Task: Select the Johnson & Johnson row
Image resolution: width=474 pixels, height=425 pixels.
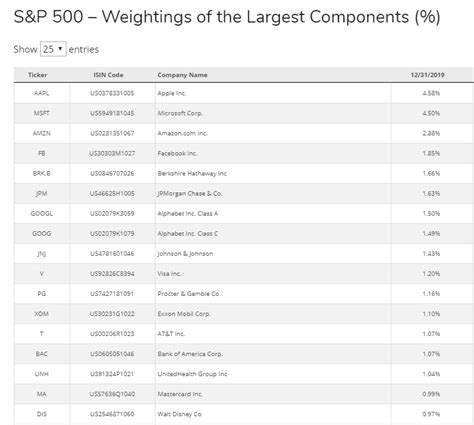Action: [244, 254]
